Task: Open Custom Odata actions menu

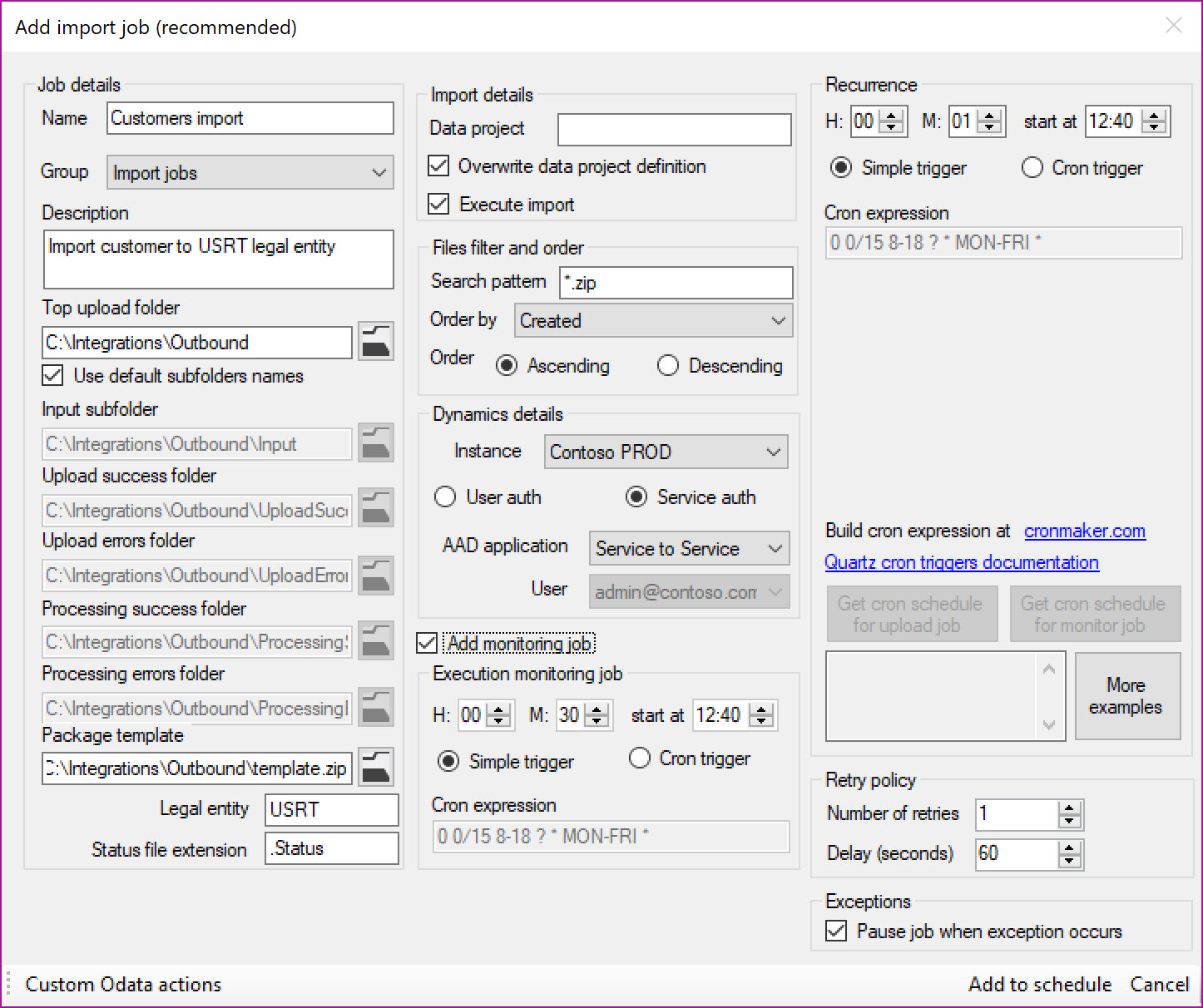Action: click(x=123, y=985)
